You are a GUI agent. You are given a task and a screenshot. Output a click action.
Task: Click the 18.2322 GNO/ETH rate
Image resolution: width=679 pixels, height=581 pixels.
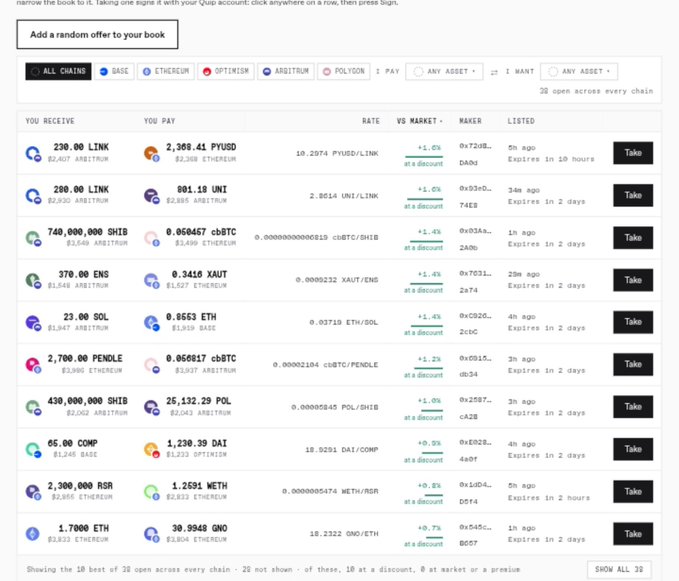[344, 534]
